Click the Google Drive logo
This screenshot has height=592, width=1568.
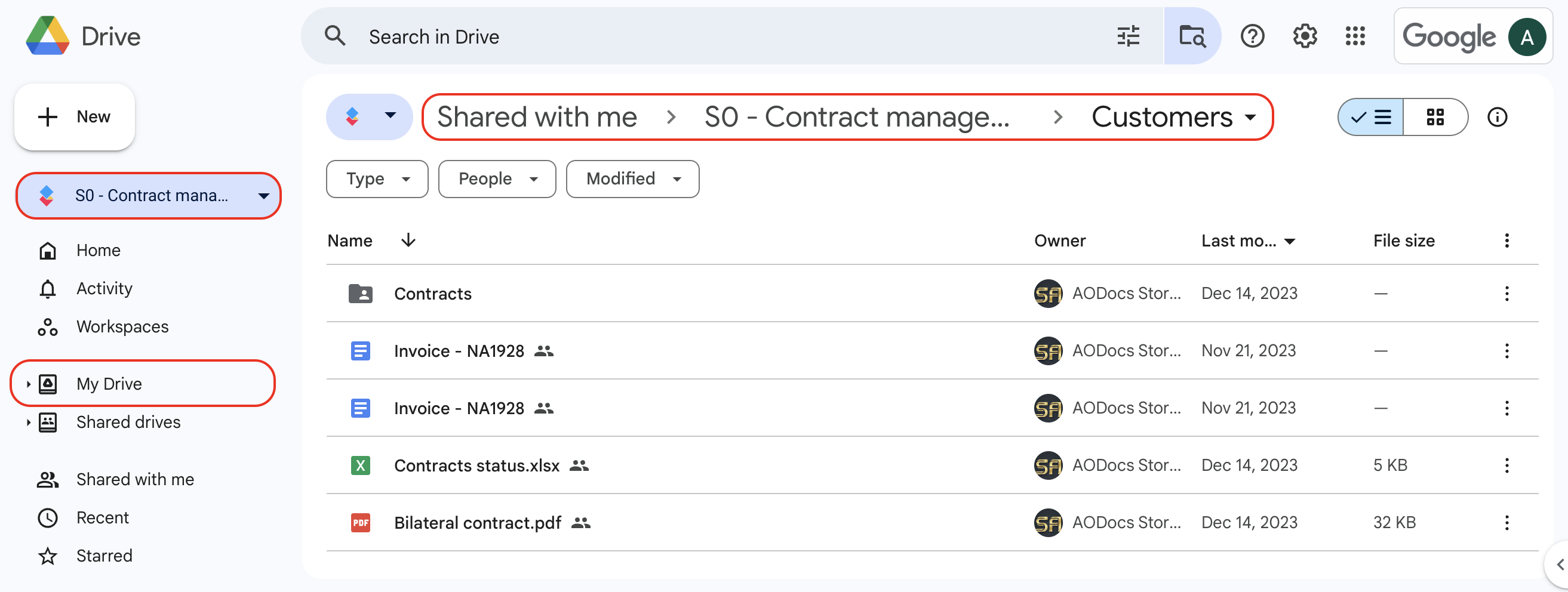pyautogui.click(x=48, y=36)
